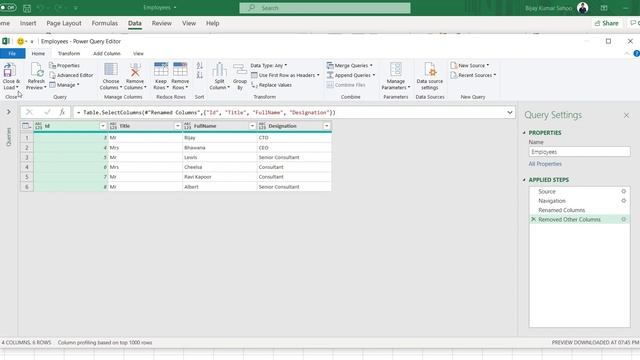The width and height of the screenshot is (640, 360).
Task: Click the formula bar text field
Action: 289,112
